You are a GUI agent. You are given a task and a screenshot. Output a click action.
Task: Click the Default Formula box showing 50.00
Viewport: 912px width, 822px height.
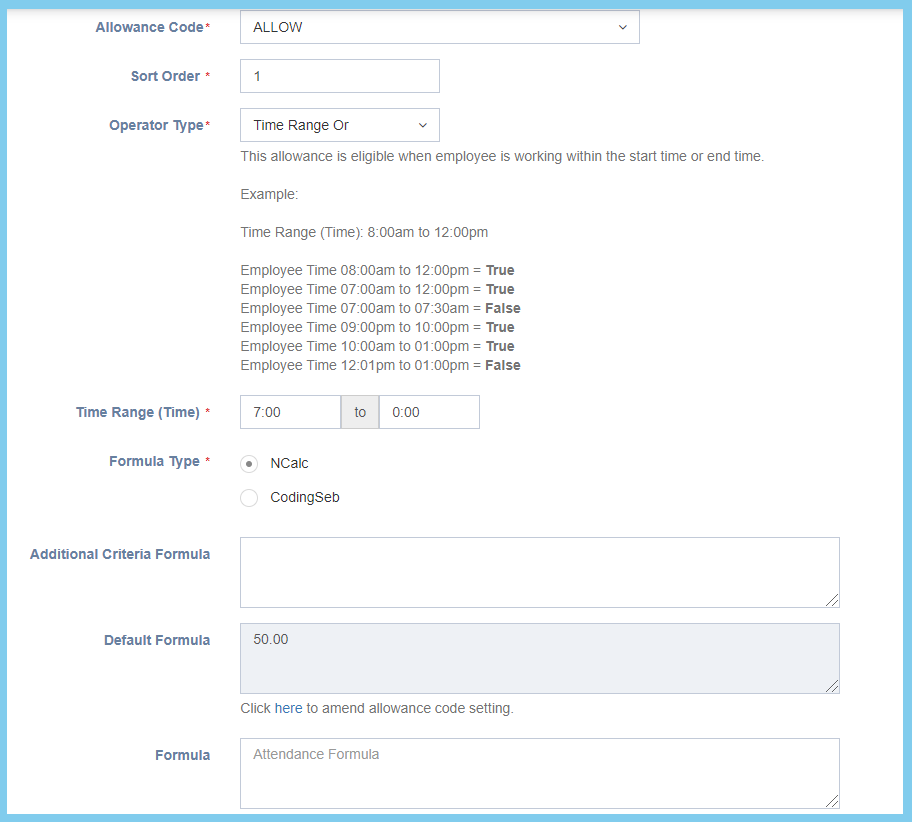pos(539,658)
